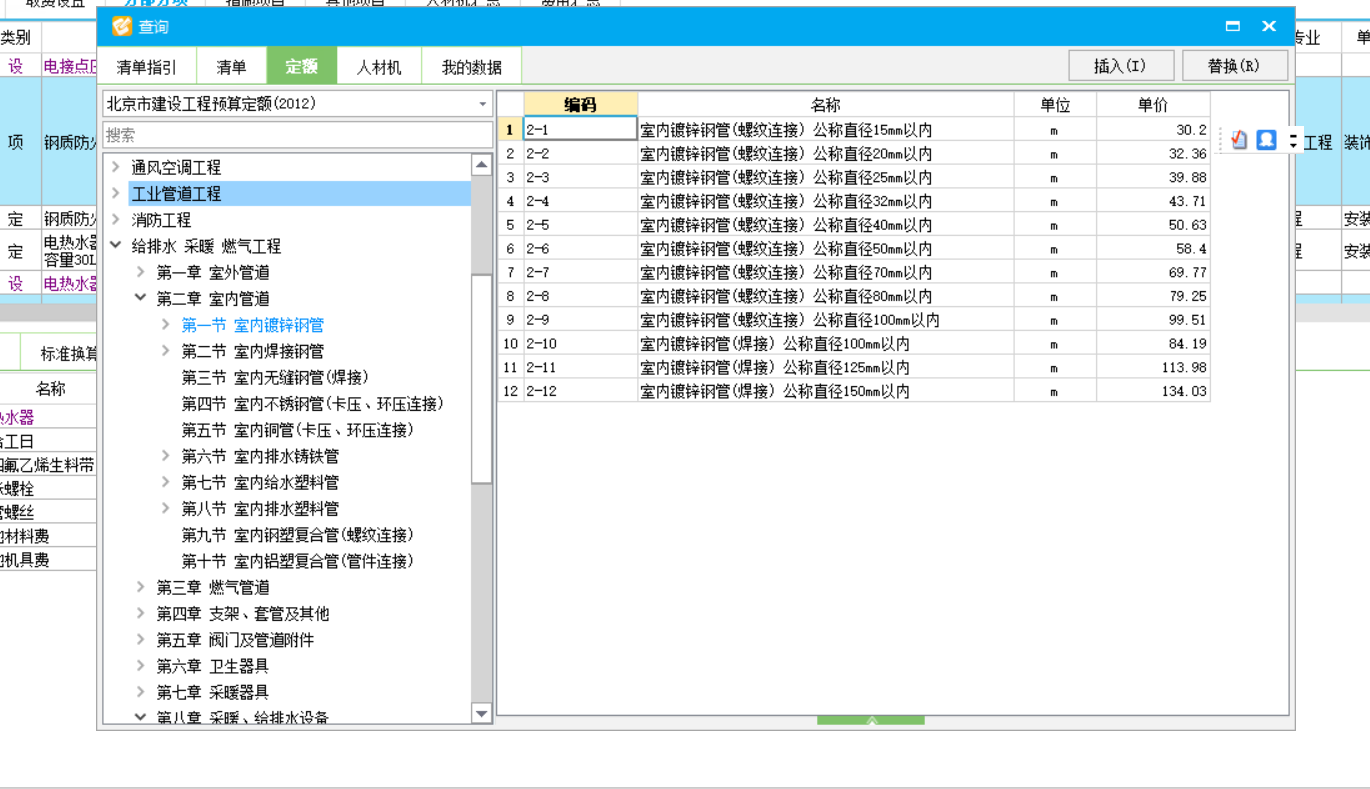
Task: Click the tree scrollbar down arrow
Action: (x=482, y=713)
